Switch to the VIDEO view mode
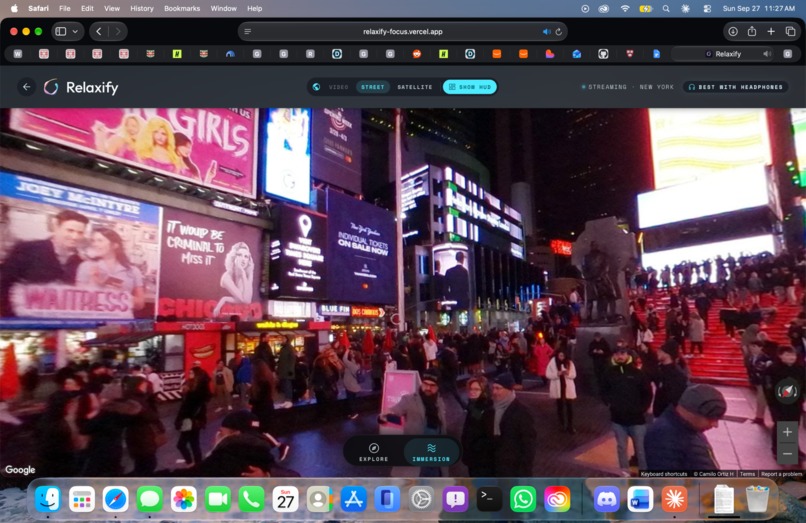 [338, 87]
